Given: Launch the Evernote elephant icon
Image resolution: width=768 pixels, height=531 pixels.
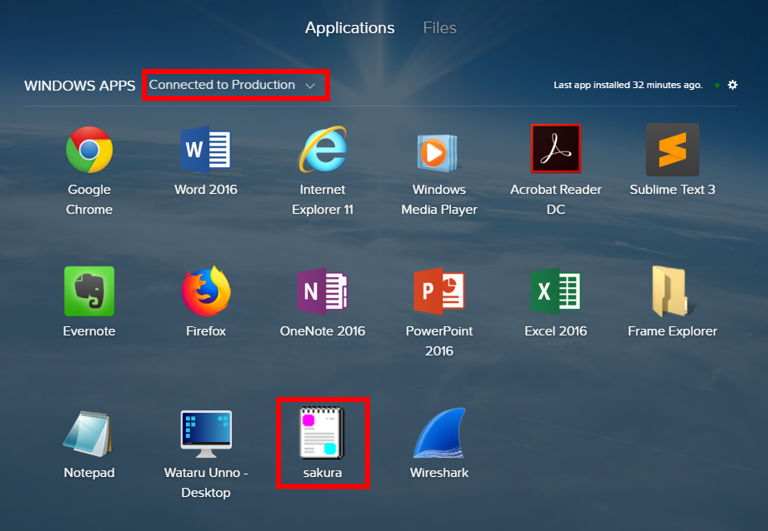Looking at the screenshot, I should coord(89,291).
